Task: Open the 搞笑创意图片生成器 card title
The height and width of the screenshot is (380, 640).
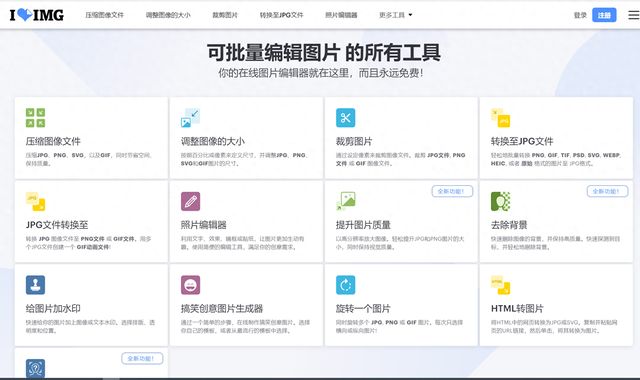Action: click(222, 309)
